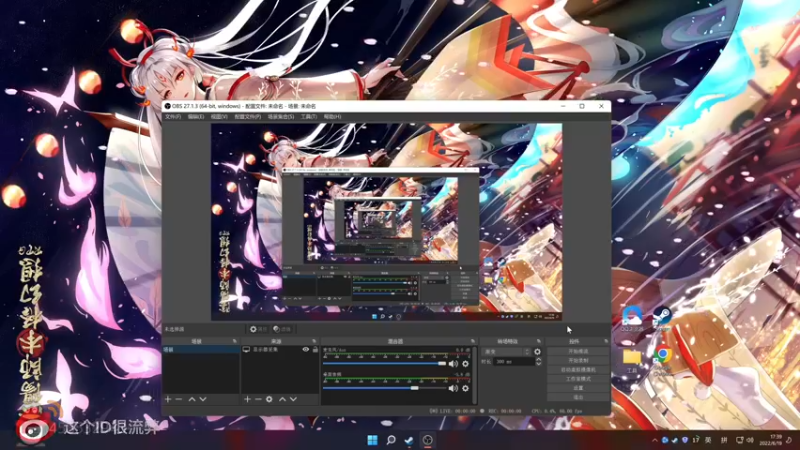This screenshot has width=800, height=450.
Task: Click Start Recording in Controls
Action: [578, 361]
